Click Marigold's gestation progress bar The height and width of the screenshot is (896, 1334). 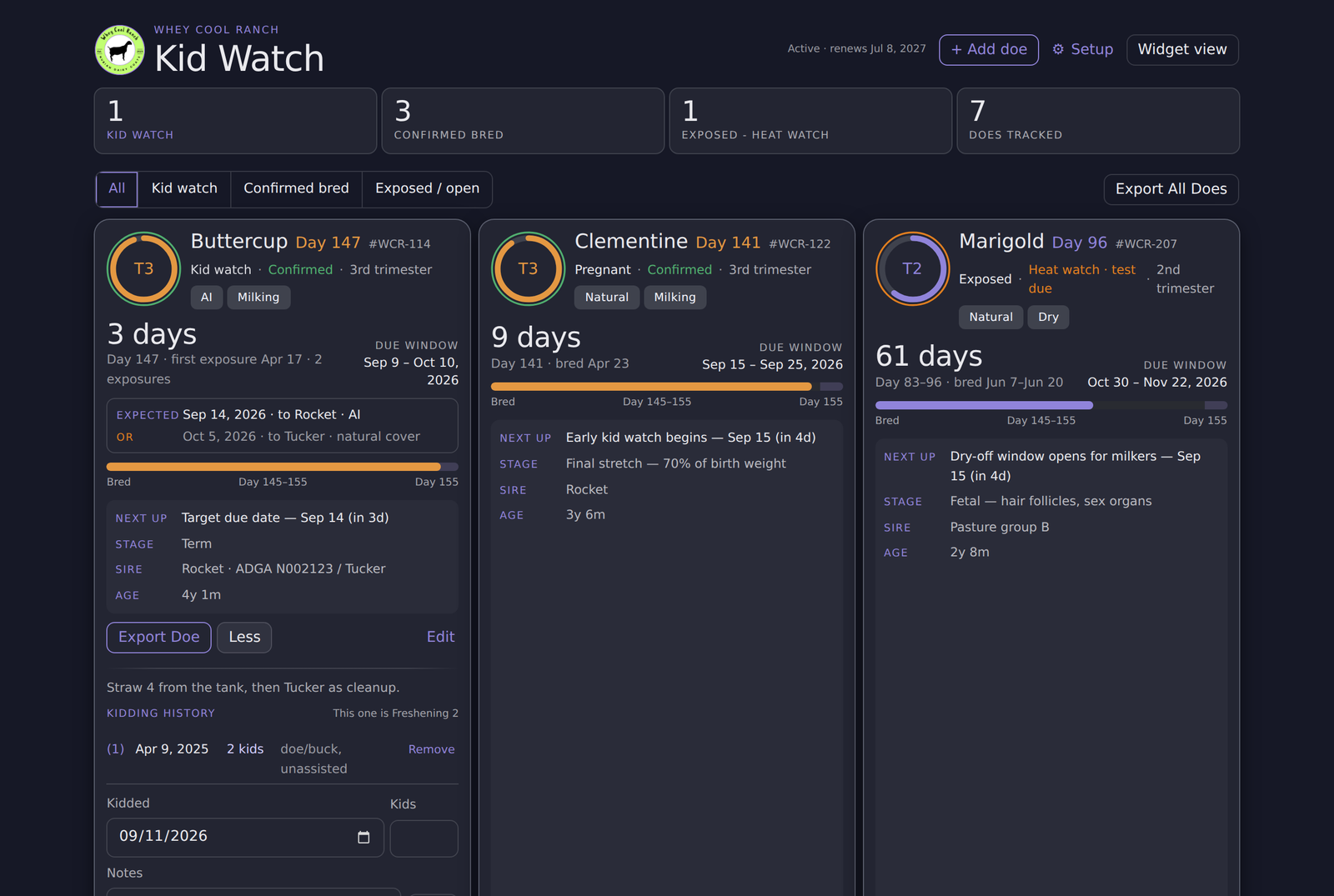coord(1051,405)
